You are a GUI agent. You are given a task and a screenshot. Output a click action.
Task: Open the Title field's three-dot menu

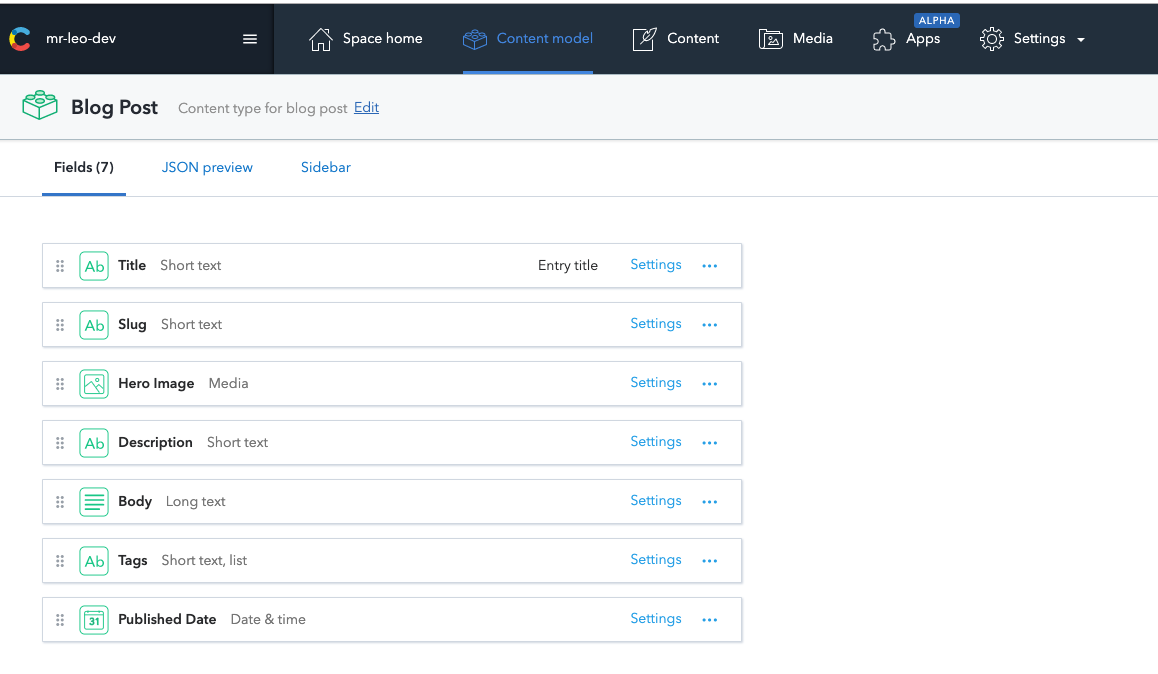(x=710, y=265)
